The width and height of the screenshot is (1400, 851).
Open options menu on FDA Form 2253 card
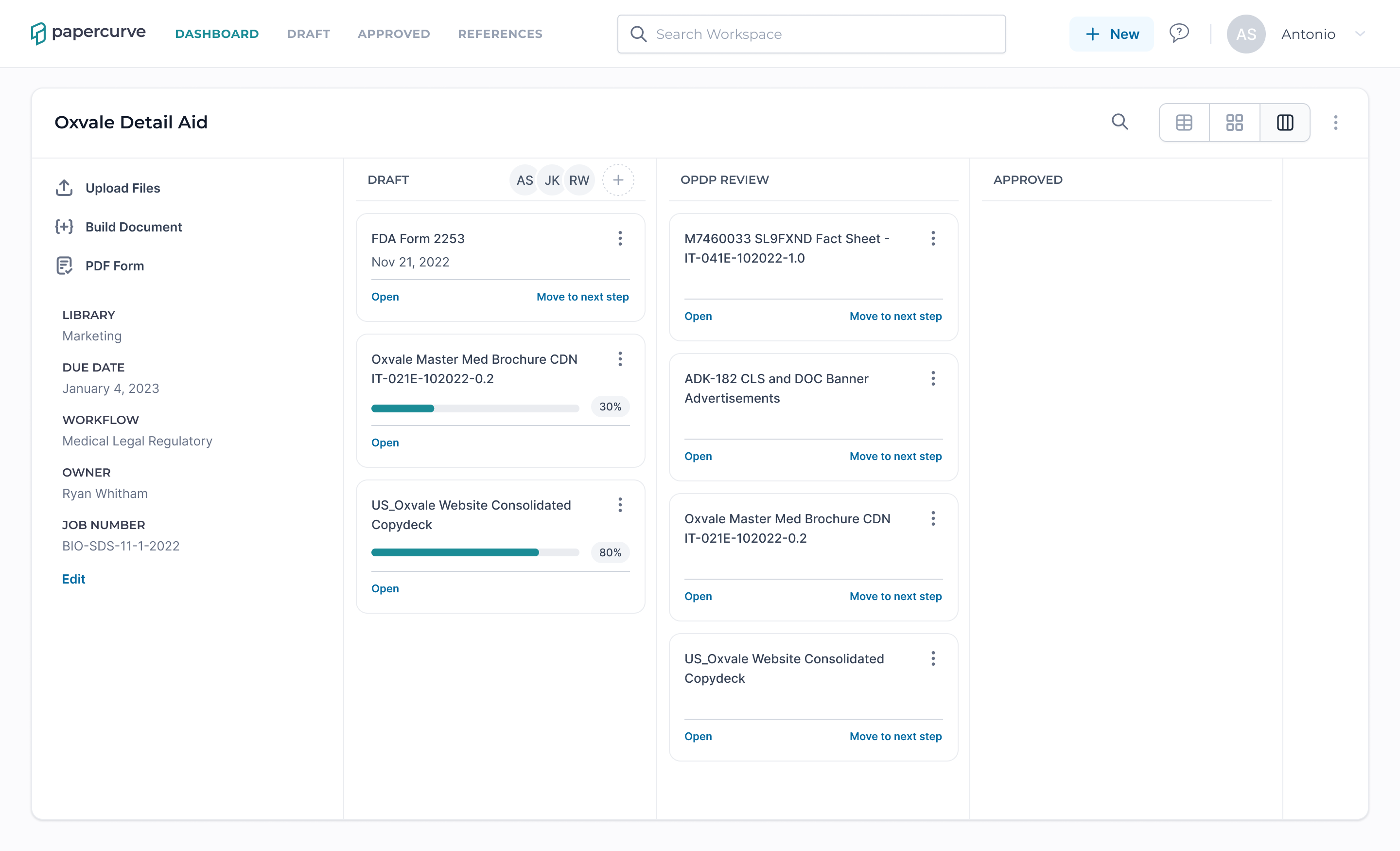point(620,238)
